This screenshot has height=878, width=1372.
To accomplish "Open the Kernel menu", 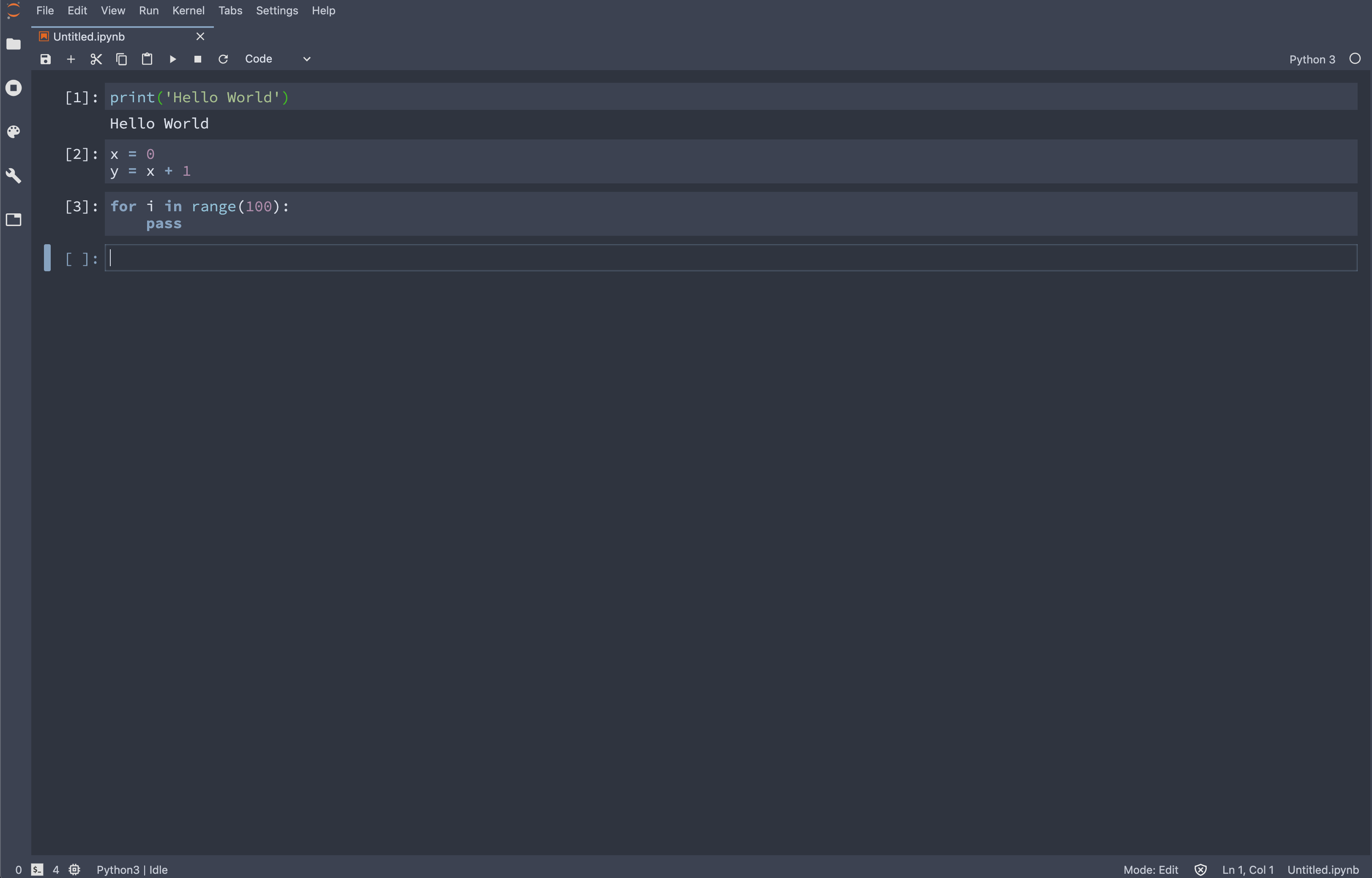I will [x=188, y=11].
